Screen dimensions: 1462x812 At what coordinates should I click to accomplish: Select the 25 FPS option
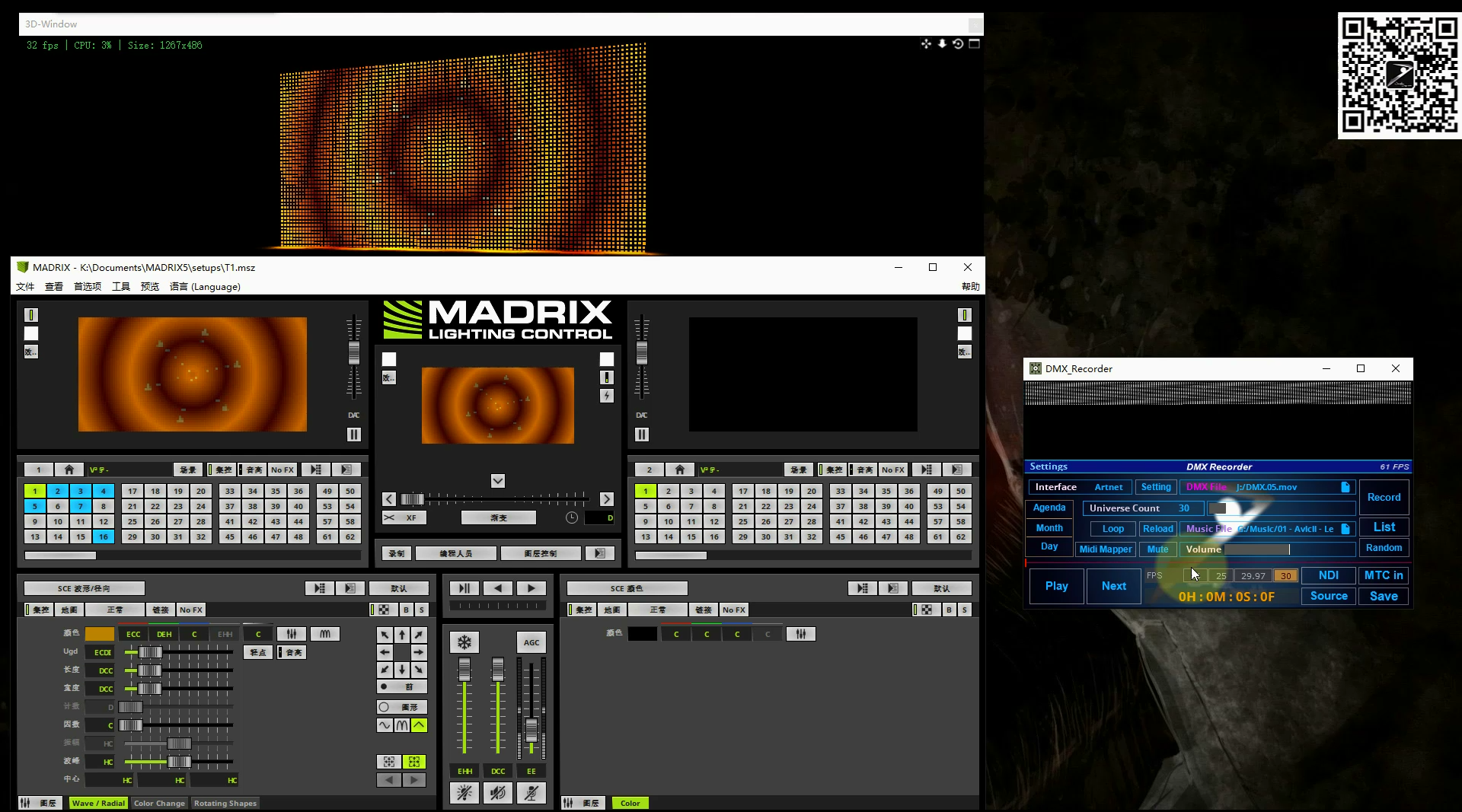(1221, 576)
